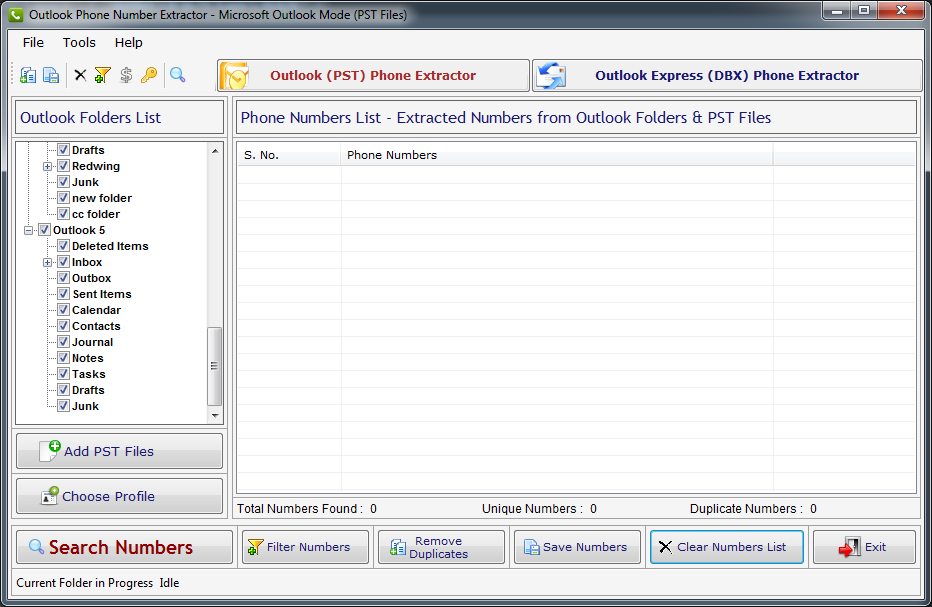
Task: Click the folder list scrollbar thumb
Action: 215,366
